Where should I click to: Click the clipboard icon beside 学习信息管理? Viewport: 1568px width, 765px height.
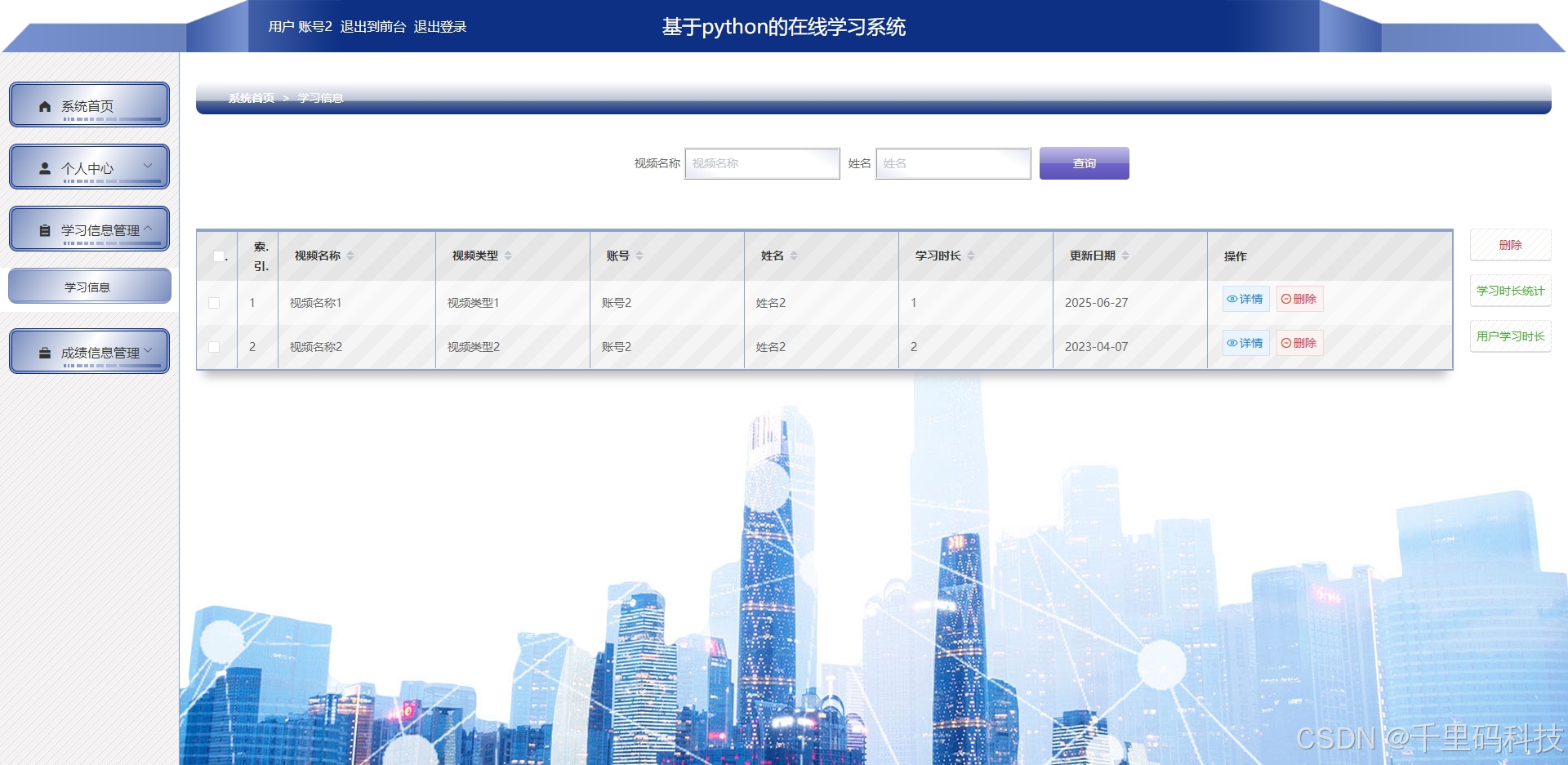click(x=45, y=230)
